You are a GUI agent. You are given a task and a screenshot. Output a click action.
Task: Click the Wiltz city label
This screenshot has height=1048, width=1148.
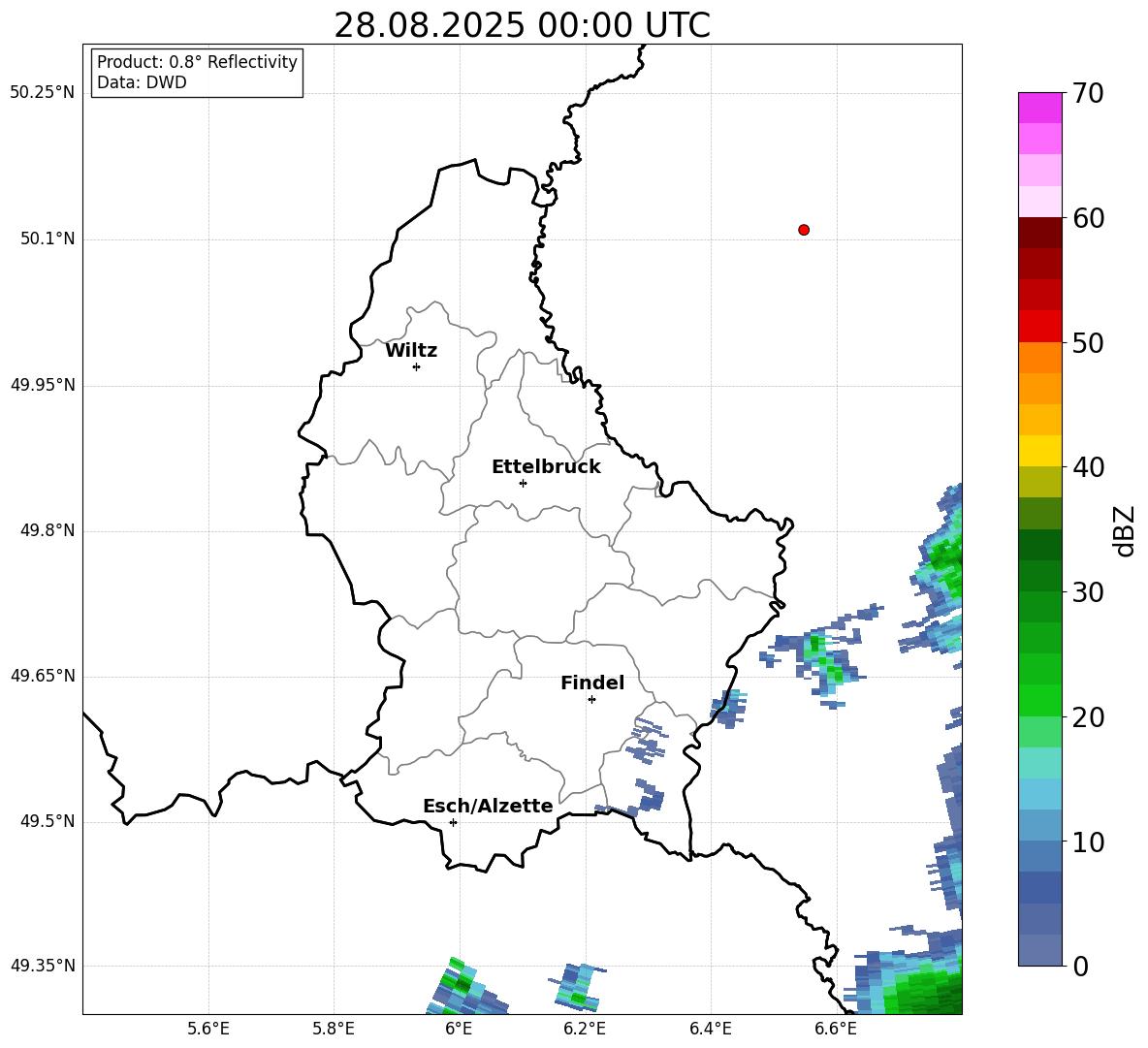(411, 351)
